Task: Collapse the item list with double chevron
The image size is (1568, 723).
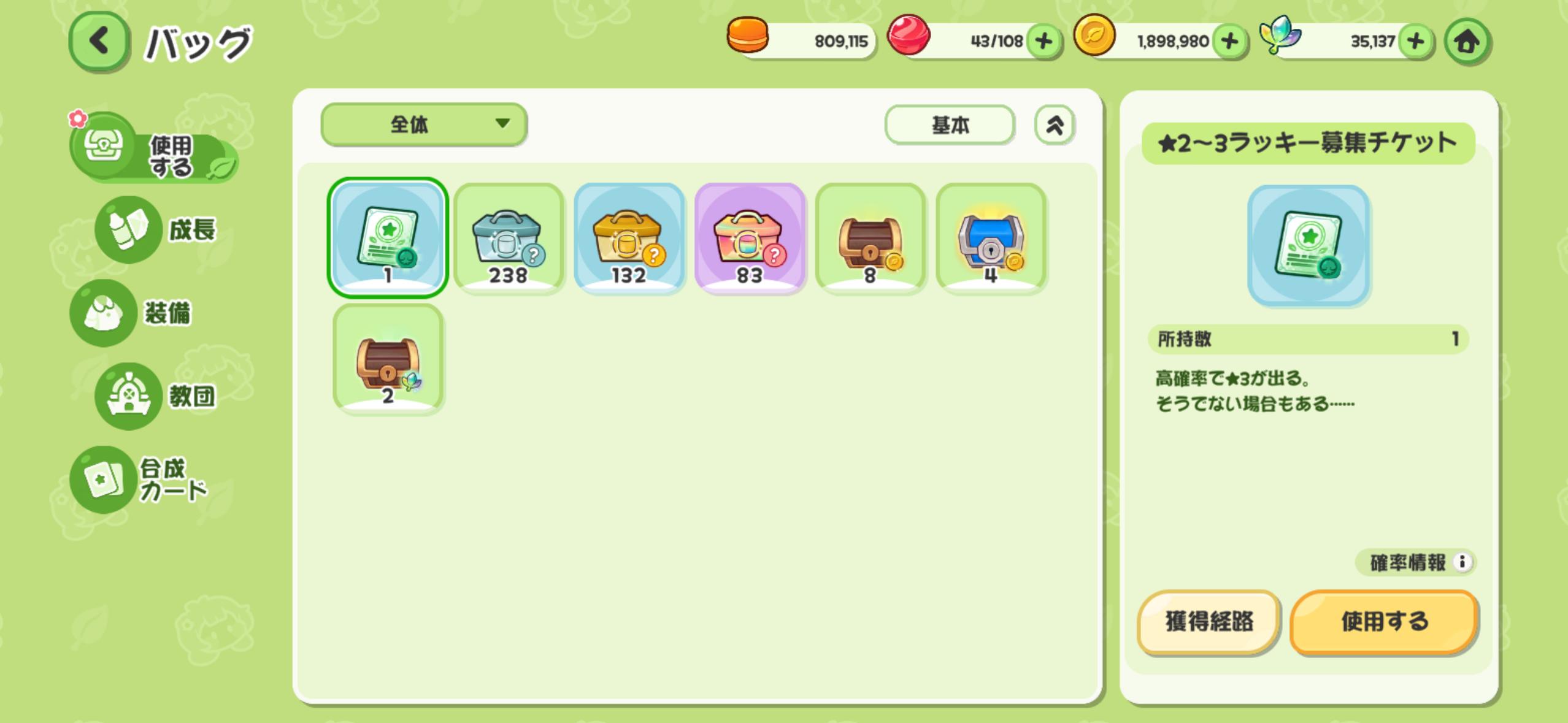Action: (x=1055, y=125)
